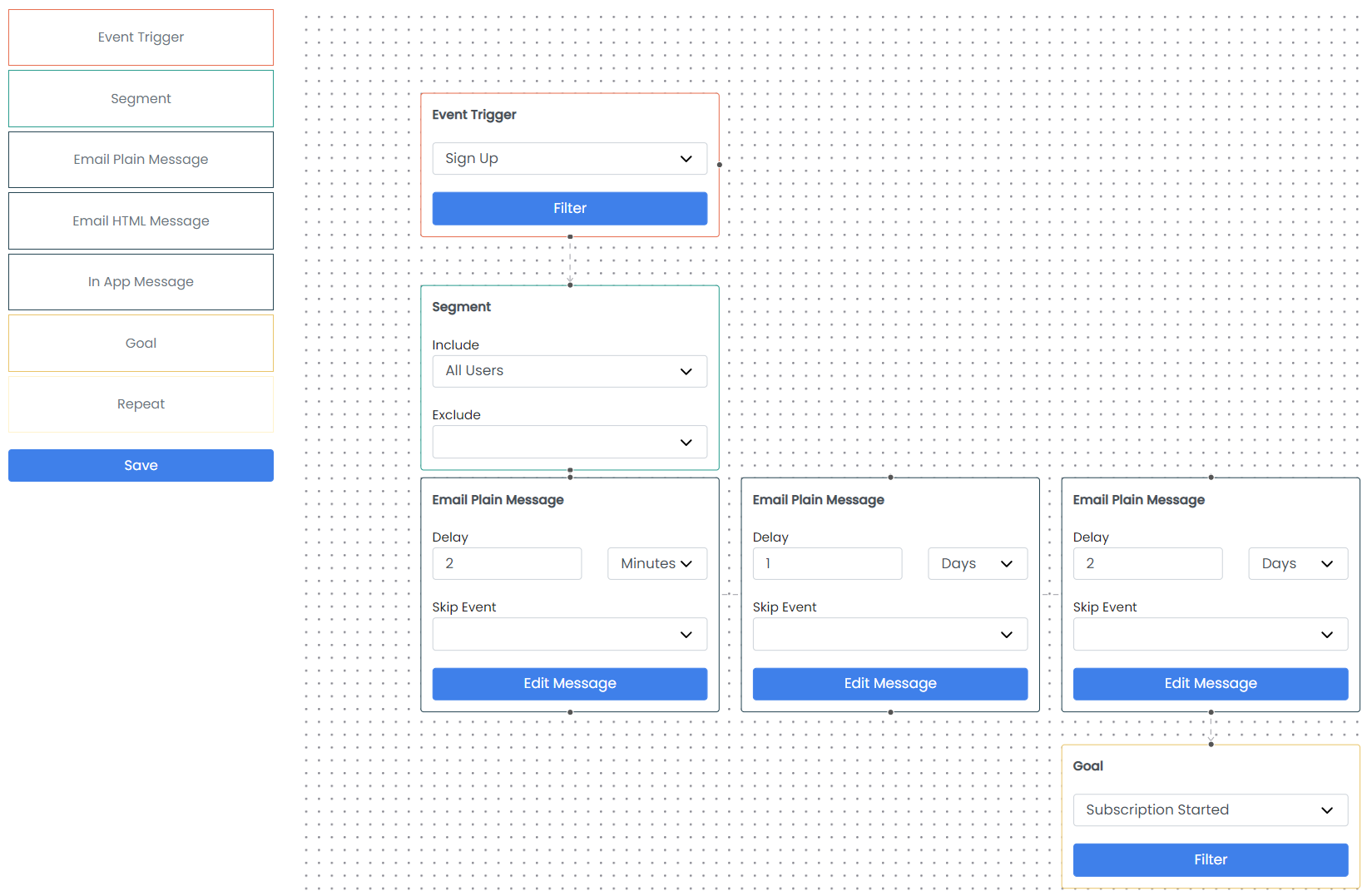Click Goal node top connector dot
The width and height of the screenshot is (1367, 896).
1211,745
